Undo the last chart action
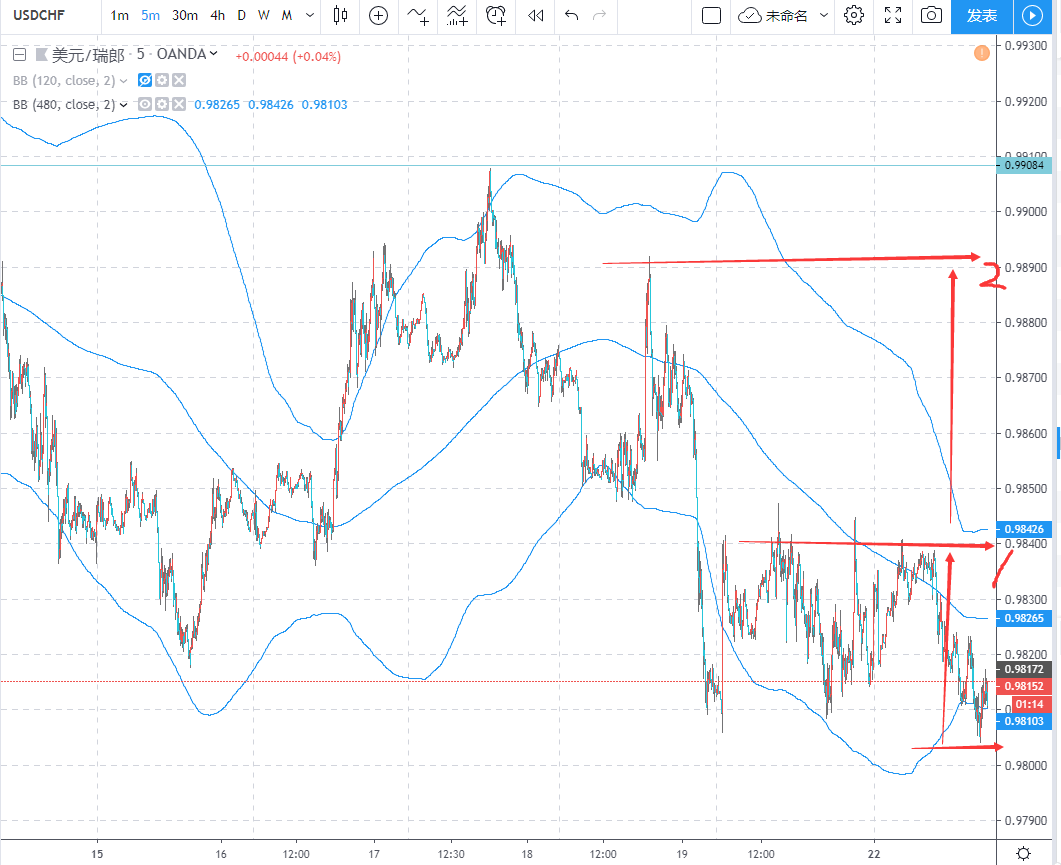The image size is (1061, 865). click(x=571, y=15)
